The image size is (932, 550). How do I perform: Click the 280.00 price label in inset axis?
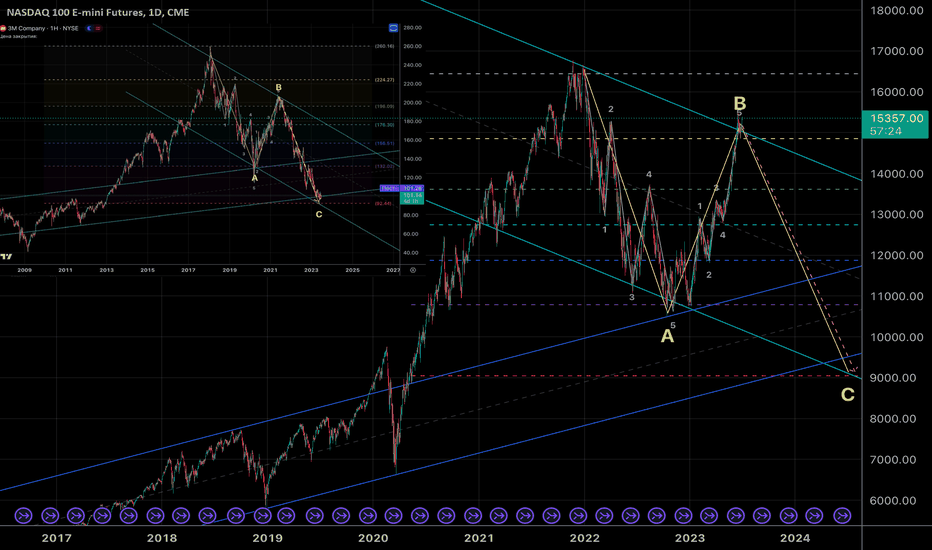[413, 28]
